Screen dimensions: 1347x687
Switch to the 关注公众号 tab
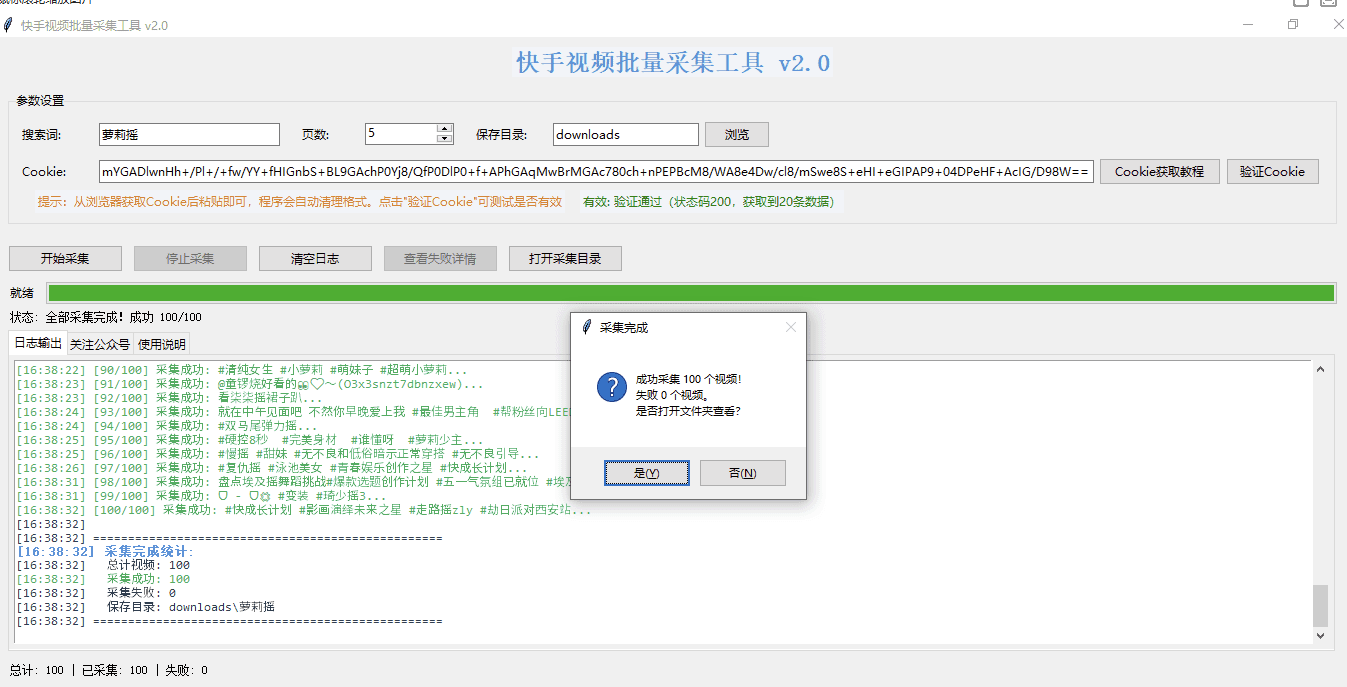click(100, 344)
